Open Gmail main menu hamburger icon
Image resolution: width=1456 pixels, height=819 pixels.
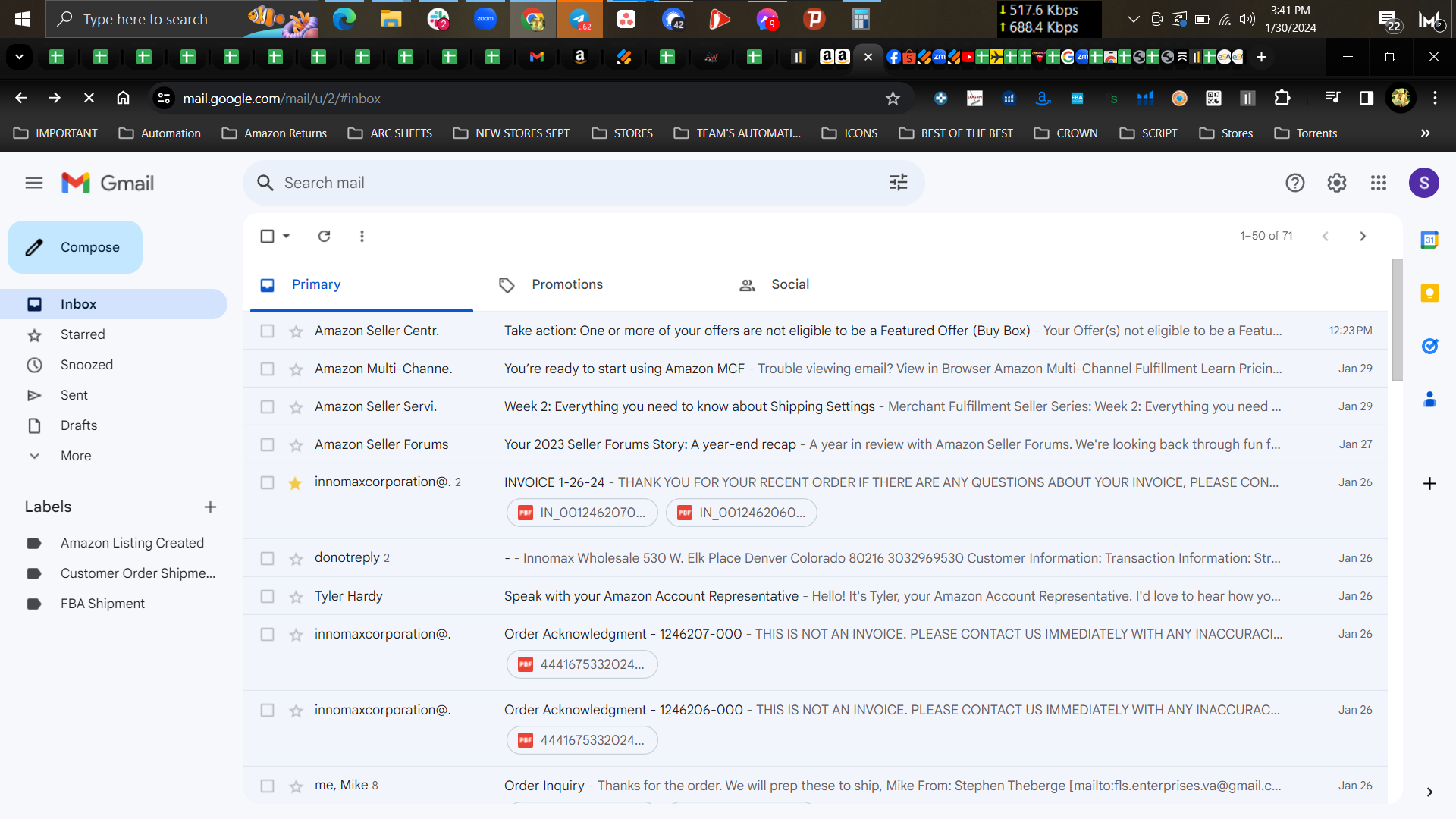click(34, 183)
